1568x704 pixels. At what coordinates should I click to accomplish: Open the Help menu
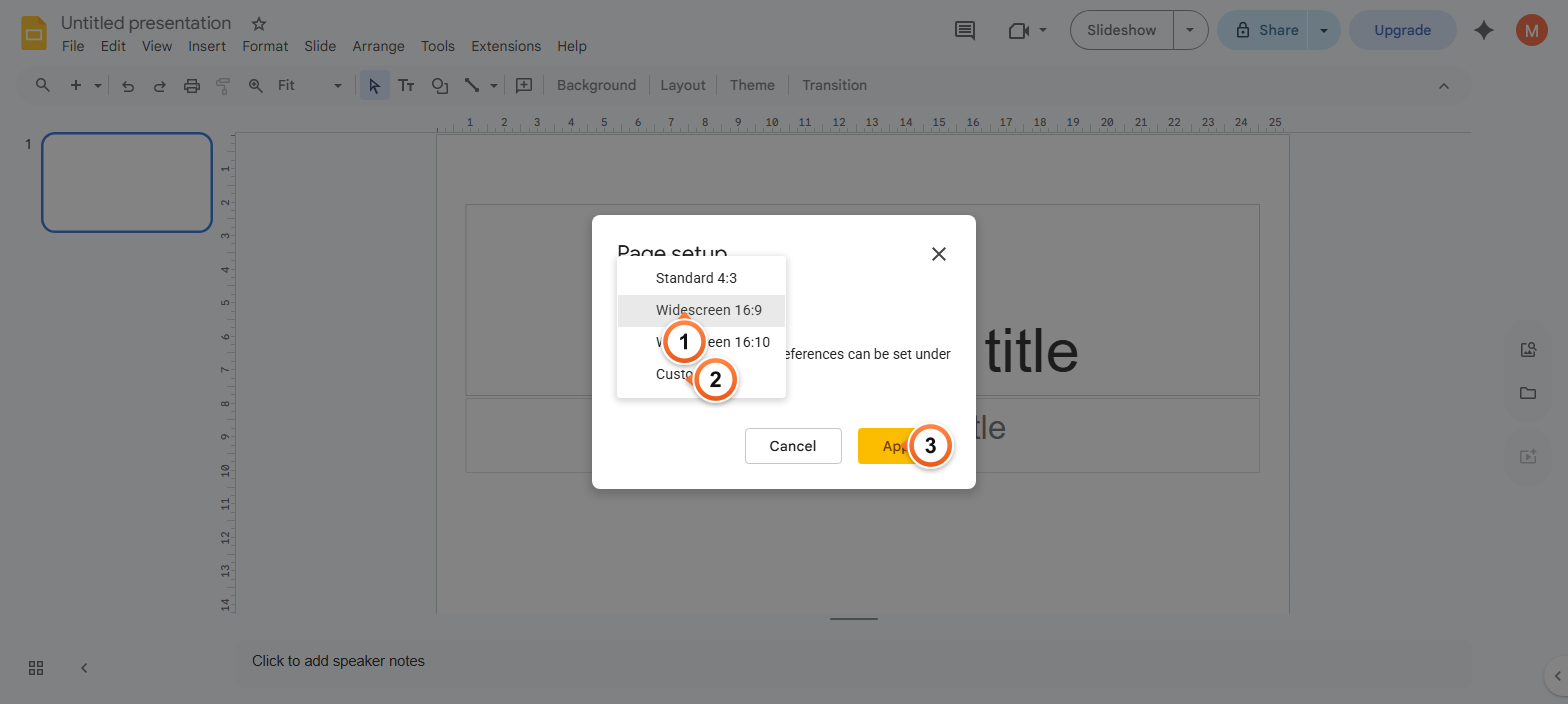(x=572, y=46)
